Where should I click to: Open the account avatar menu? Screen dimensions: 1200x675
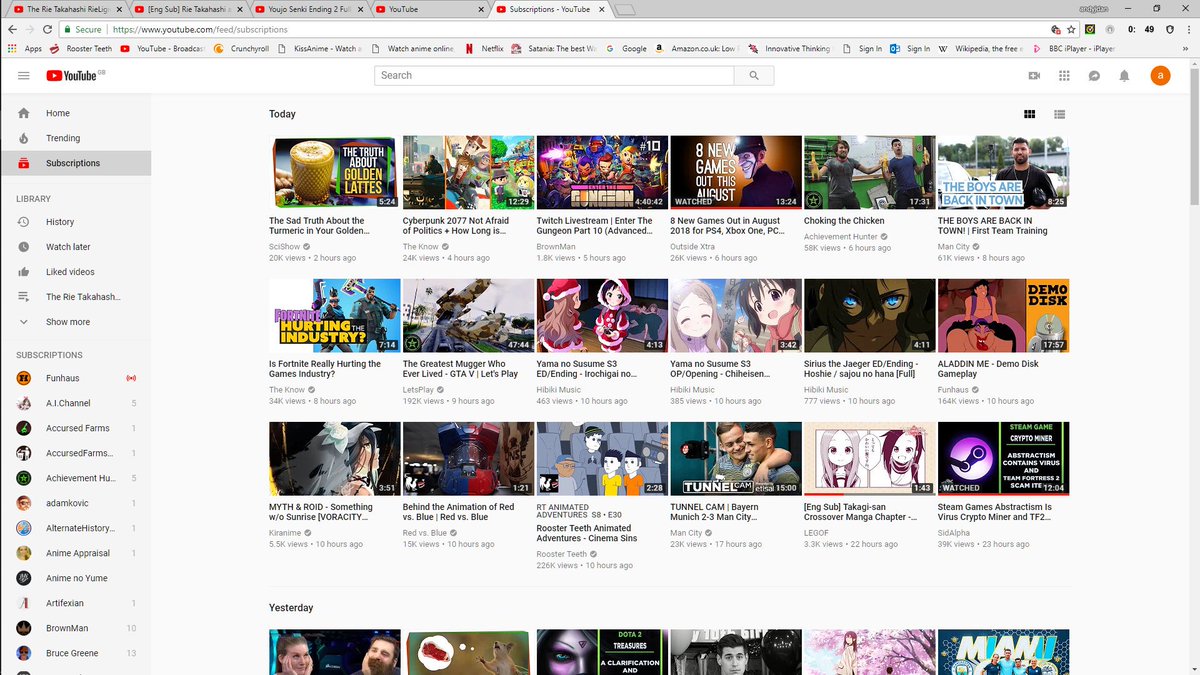pos(1160,75)
